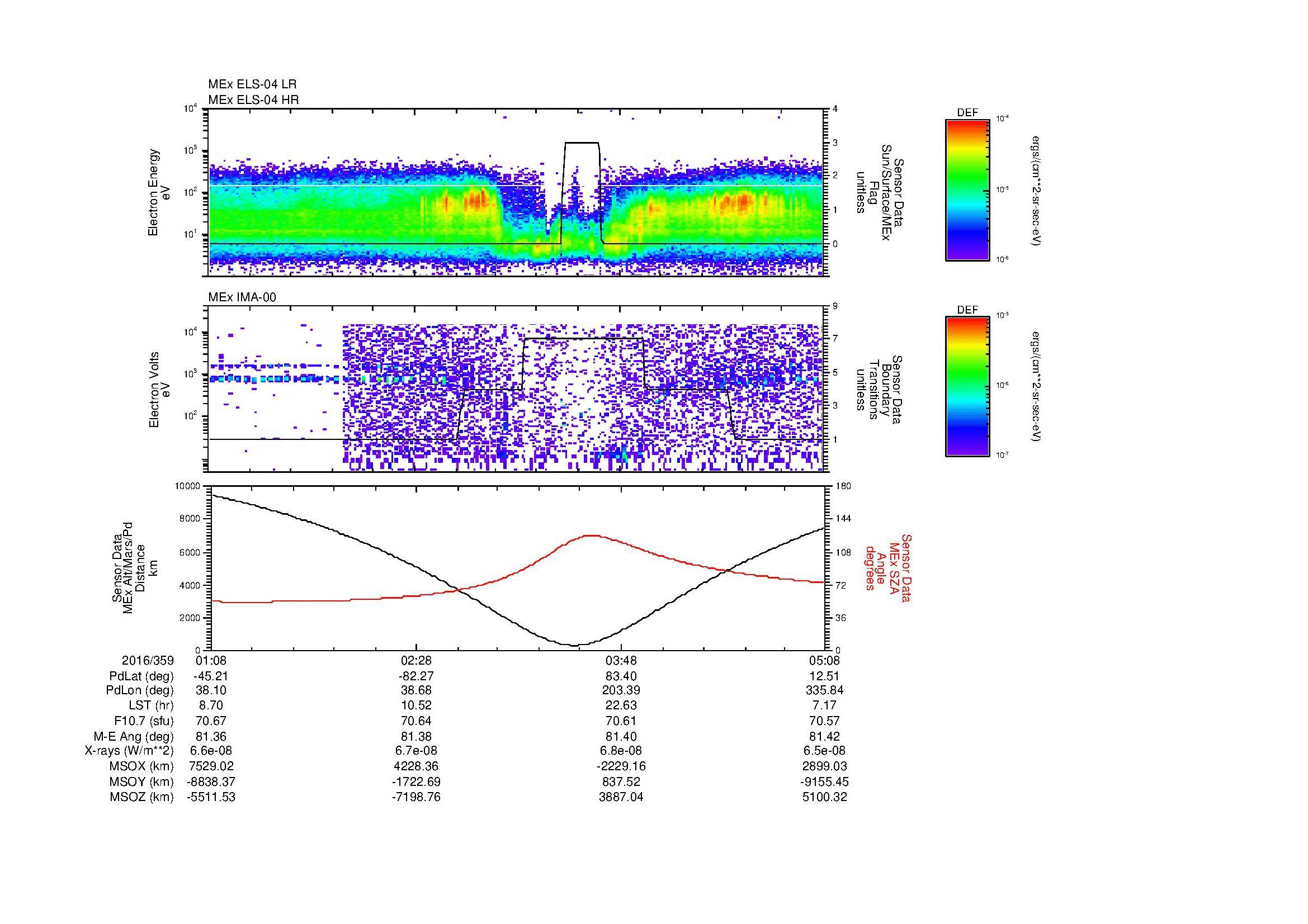Click the 'Electron Volts eV' axis label

point(159,390)
